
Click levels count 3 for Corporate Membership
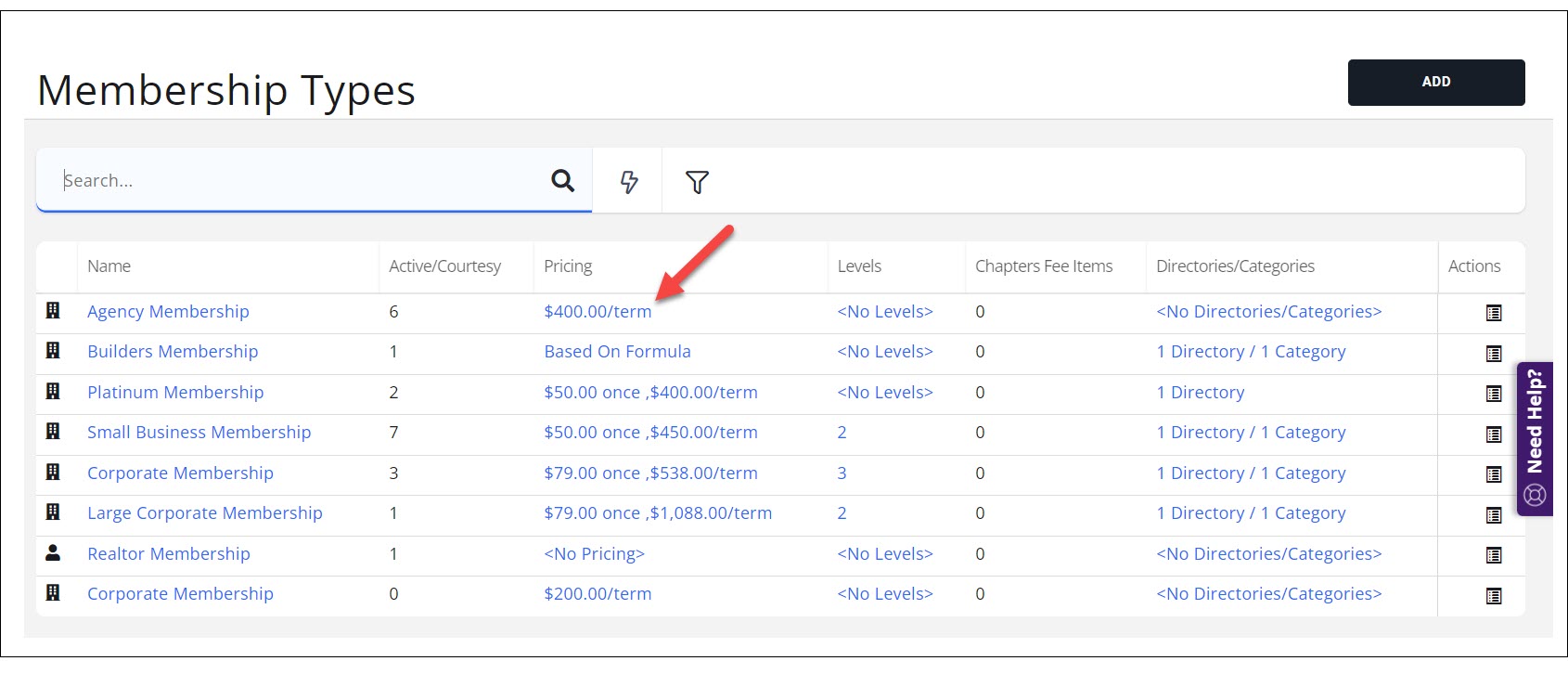click(x=842, y=473)
